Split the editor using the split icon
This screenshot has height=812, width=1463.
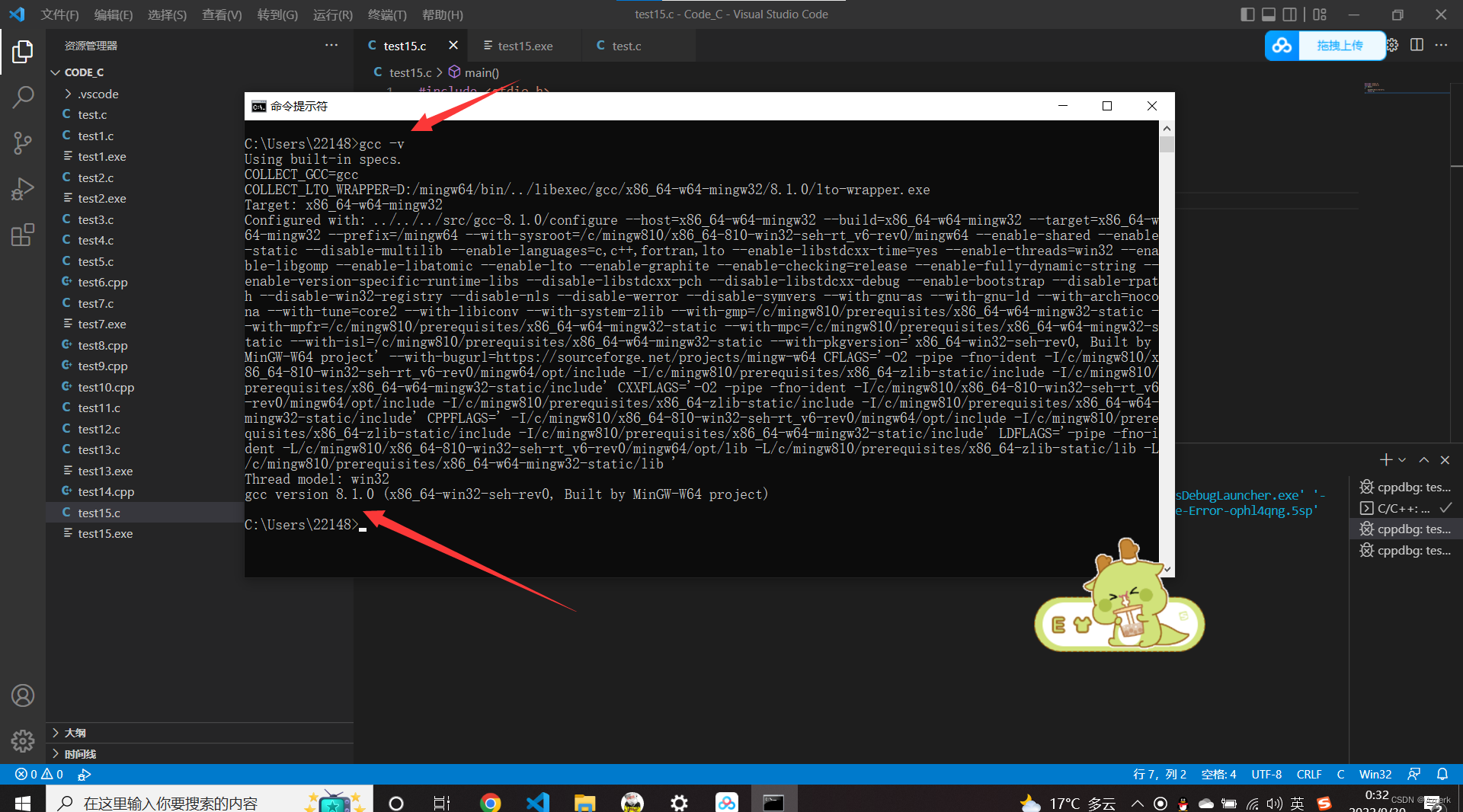1418,45
